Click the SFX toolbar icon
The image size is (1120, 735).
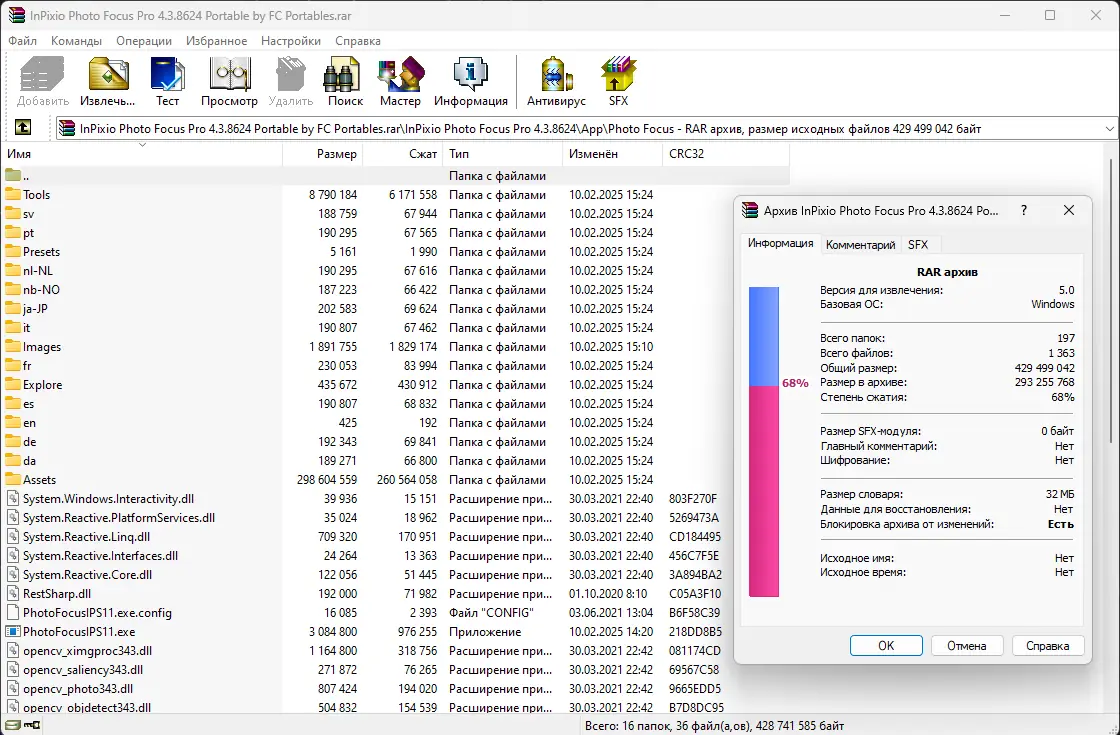(x=619, y=74)
